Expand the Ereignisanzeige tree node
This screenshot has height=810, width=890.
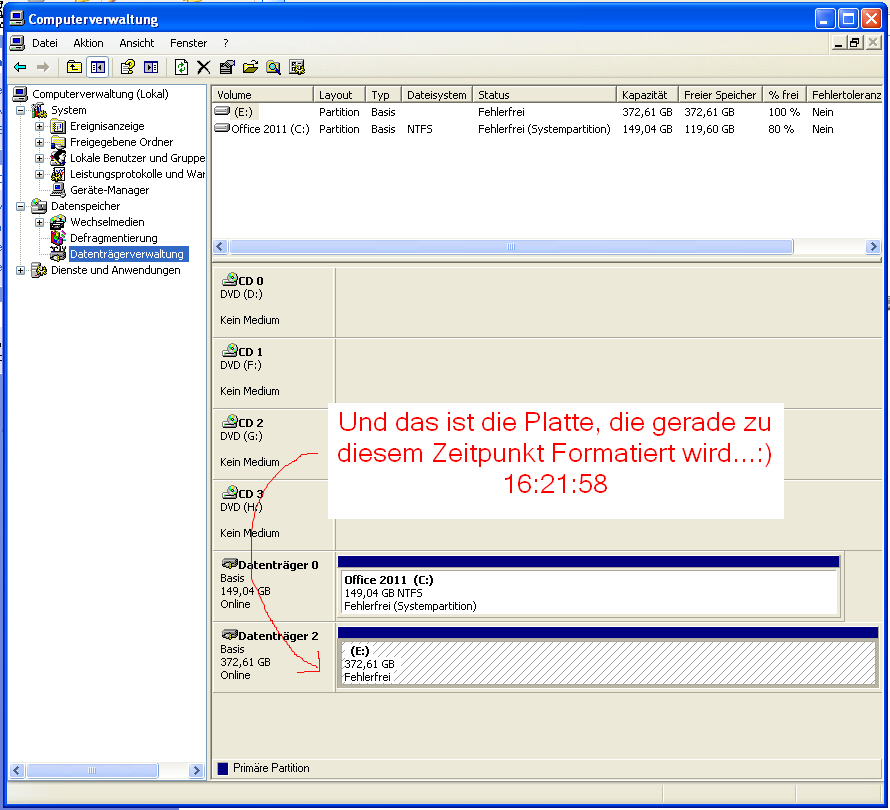pyautogui.click(x=39, y=126)
